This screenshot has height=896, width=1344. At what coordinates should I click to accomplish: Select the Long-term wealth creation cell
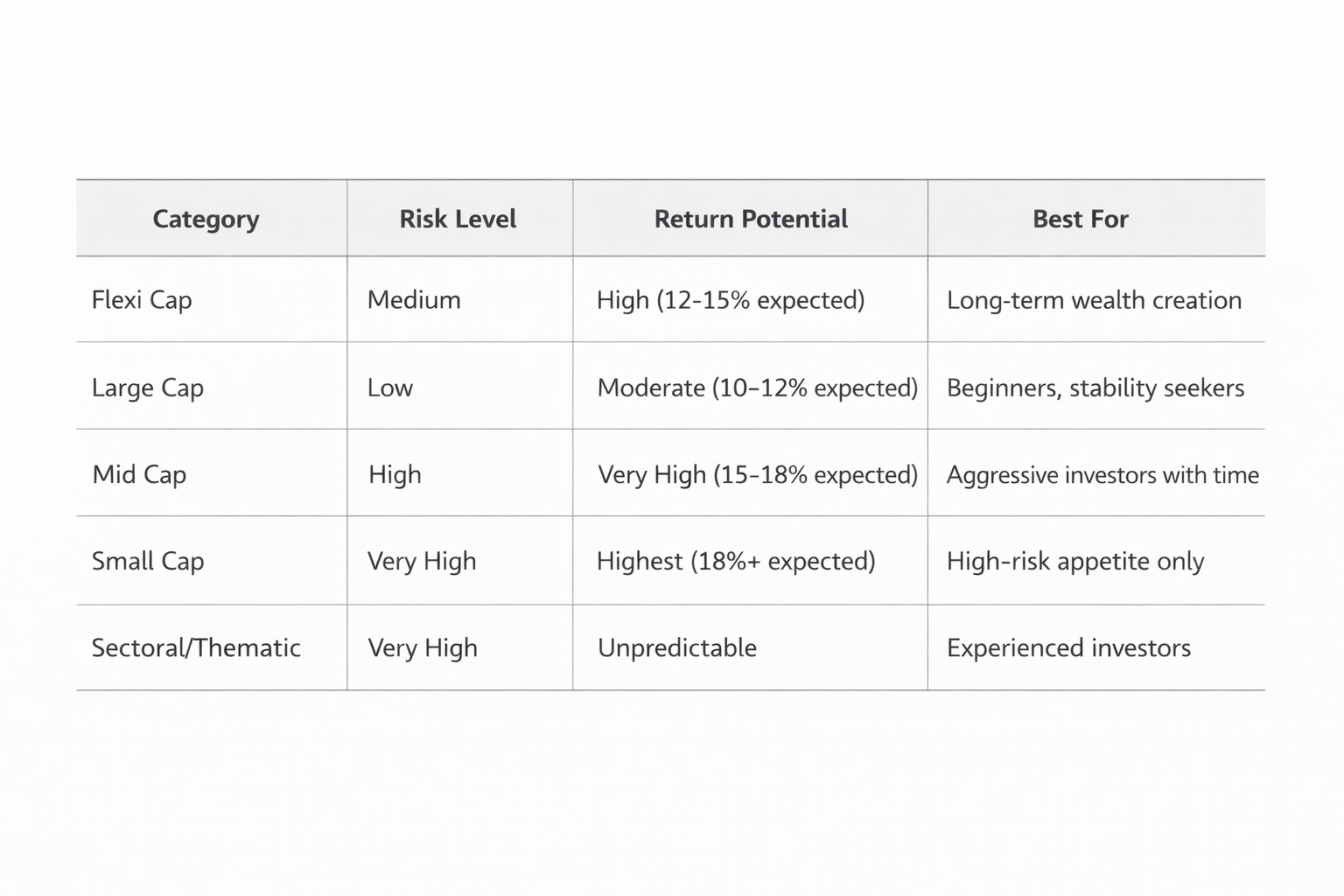[x=1094, y=300]
